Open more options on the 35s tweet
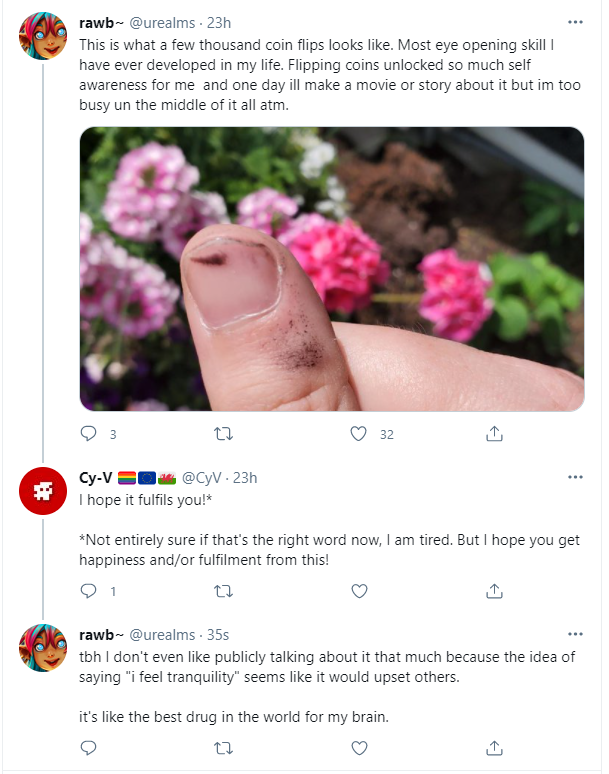Screen dimensions: 609x774 click(575, 634)
